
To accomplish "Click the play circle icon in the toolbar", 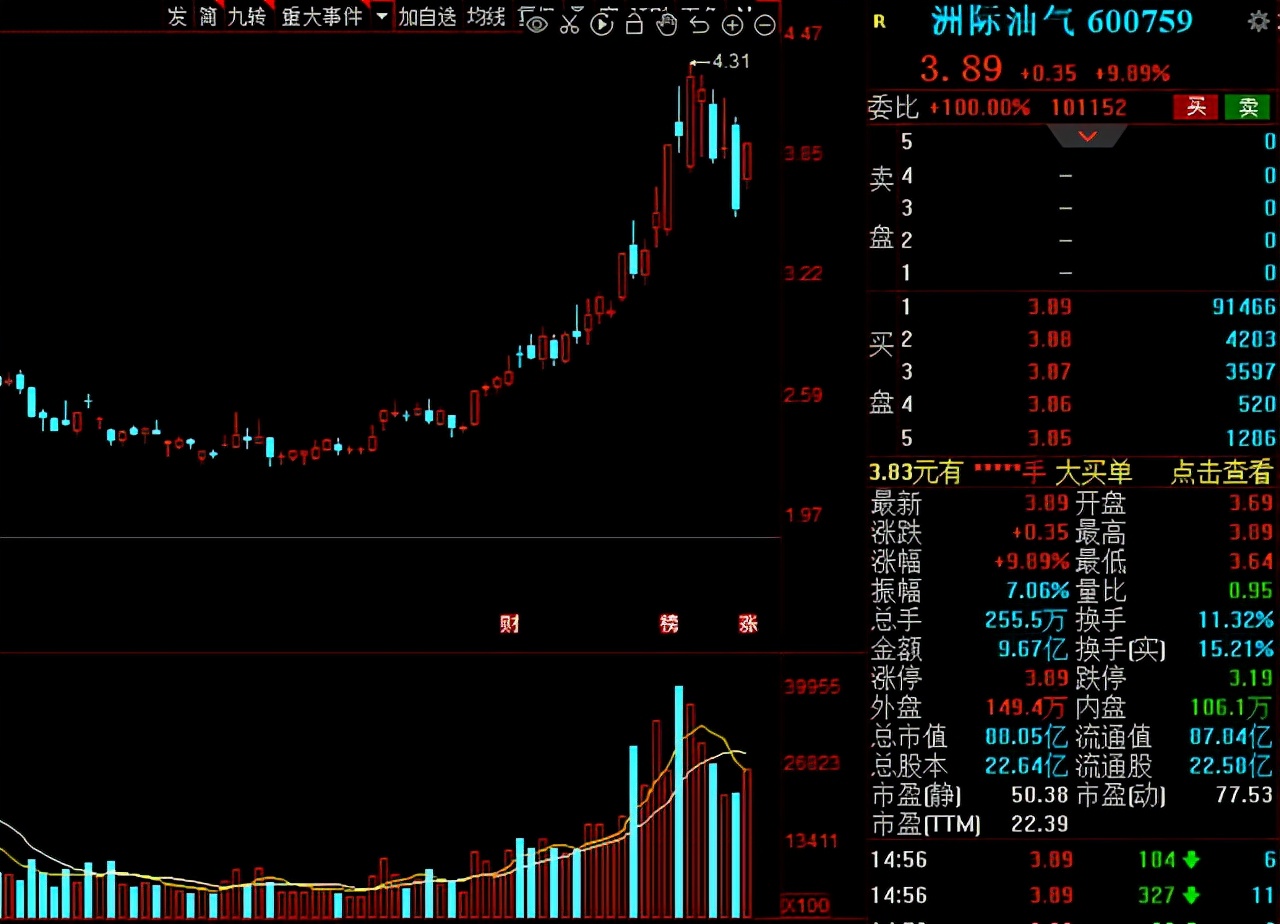I will click(x=602, y=24).
